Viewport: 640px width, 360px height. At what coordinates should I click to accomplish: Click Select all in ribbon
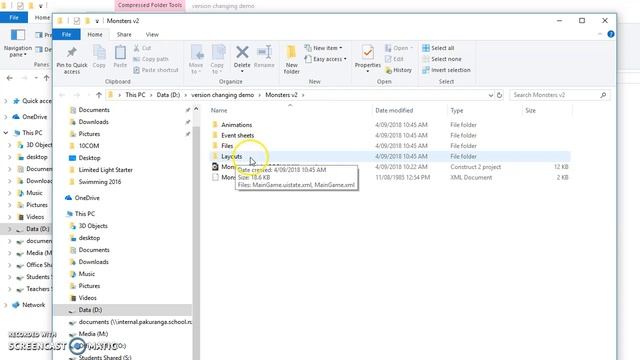coord(438,48)
